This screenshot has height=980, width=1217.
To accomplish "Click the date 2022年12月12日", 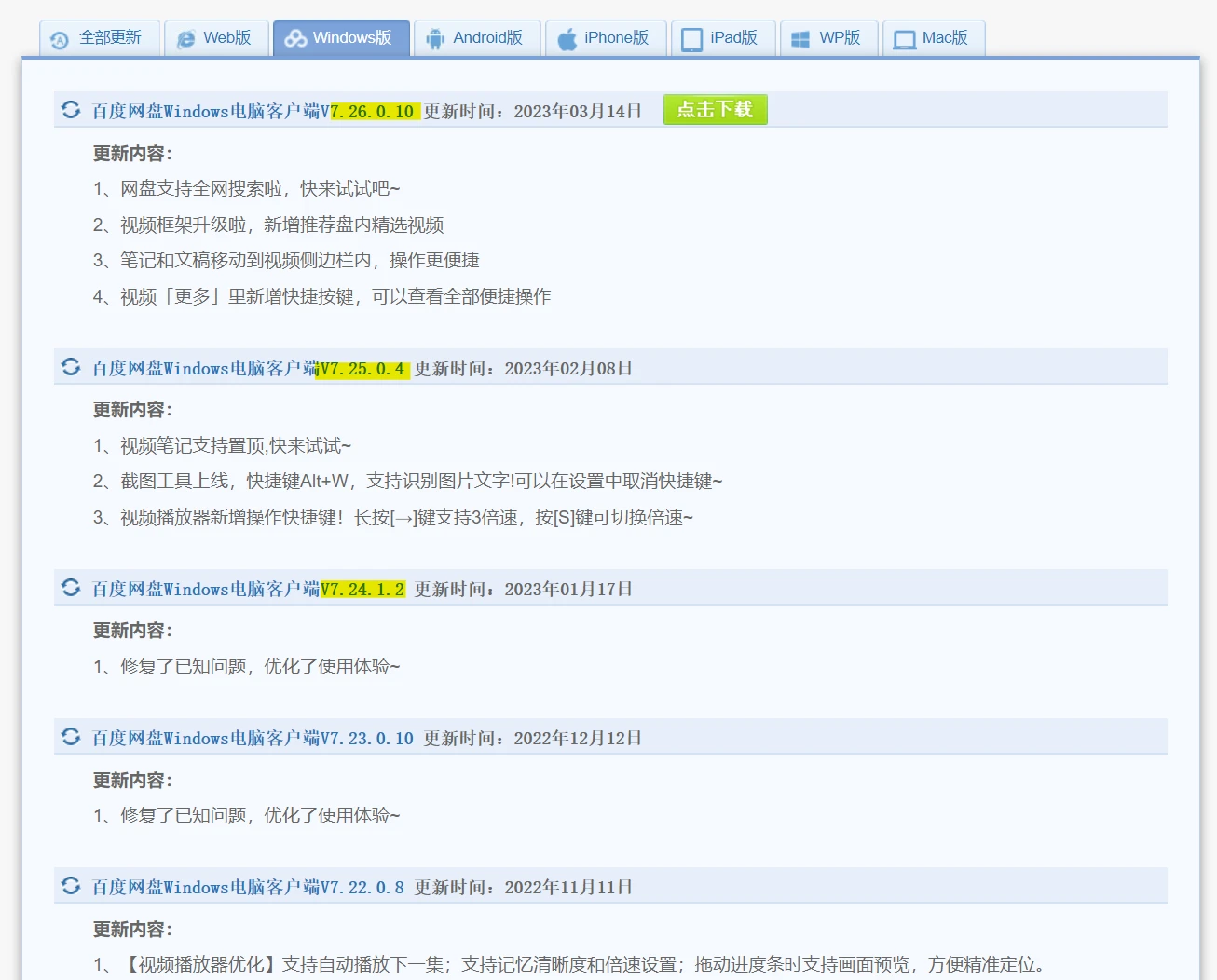I will tap(578, 739).
